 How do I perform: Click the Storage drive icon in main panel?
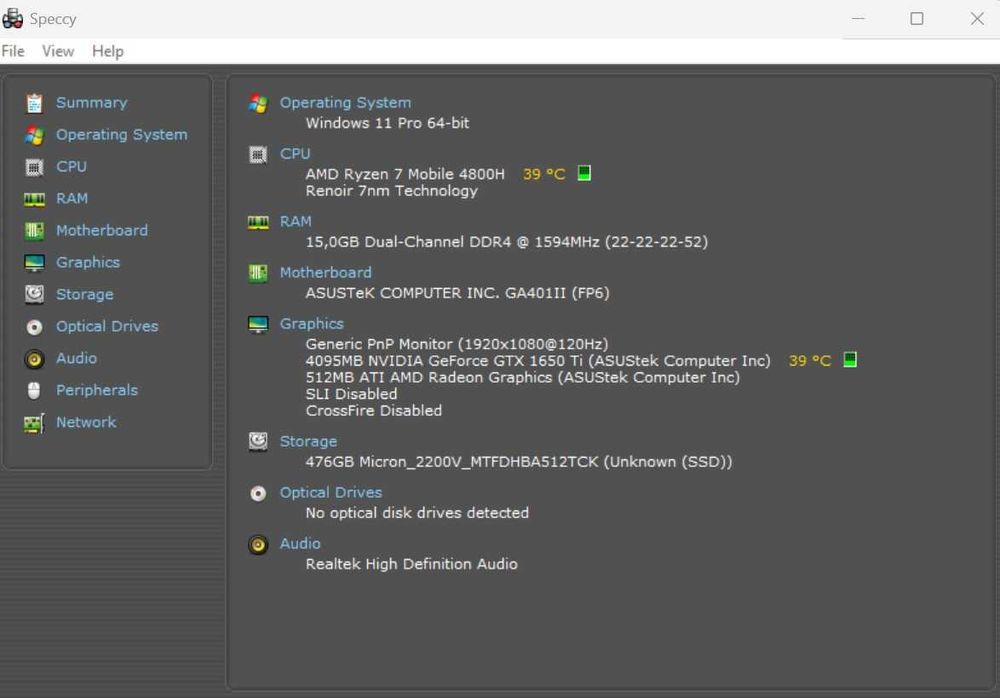[x=258, y=442]
